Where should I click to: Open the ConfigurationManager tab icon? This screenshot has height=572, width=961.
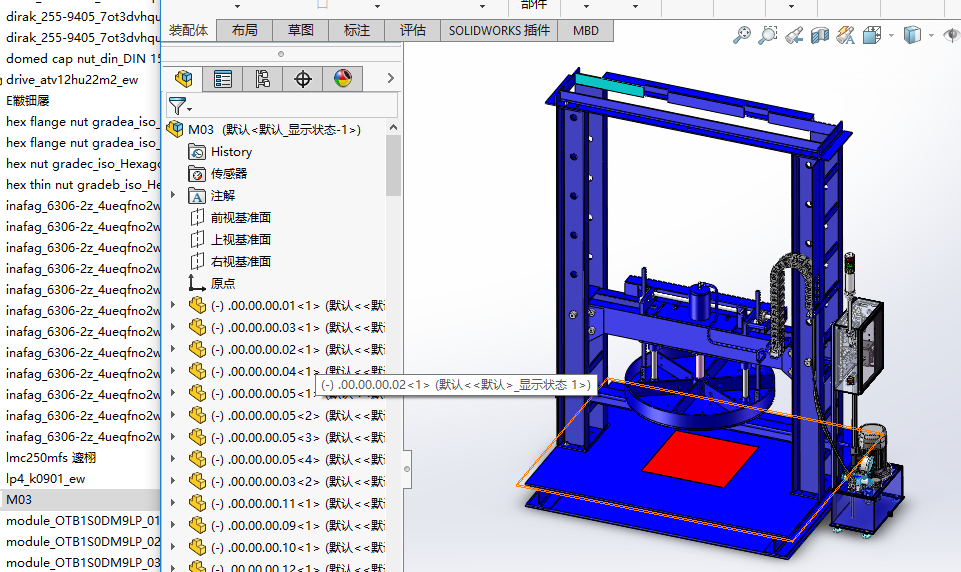tap(263, 79)
